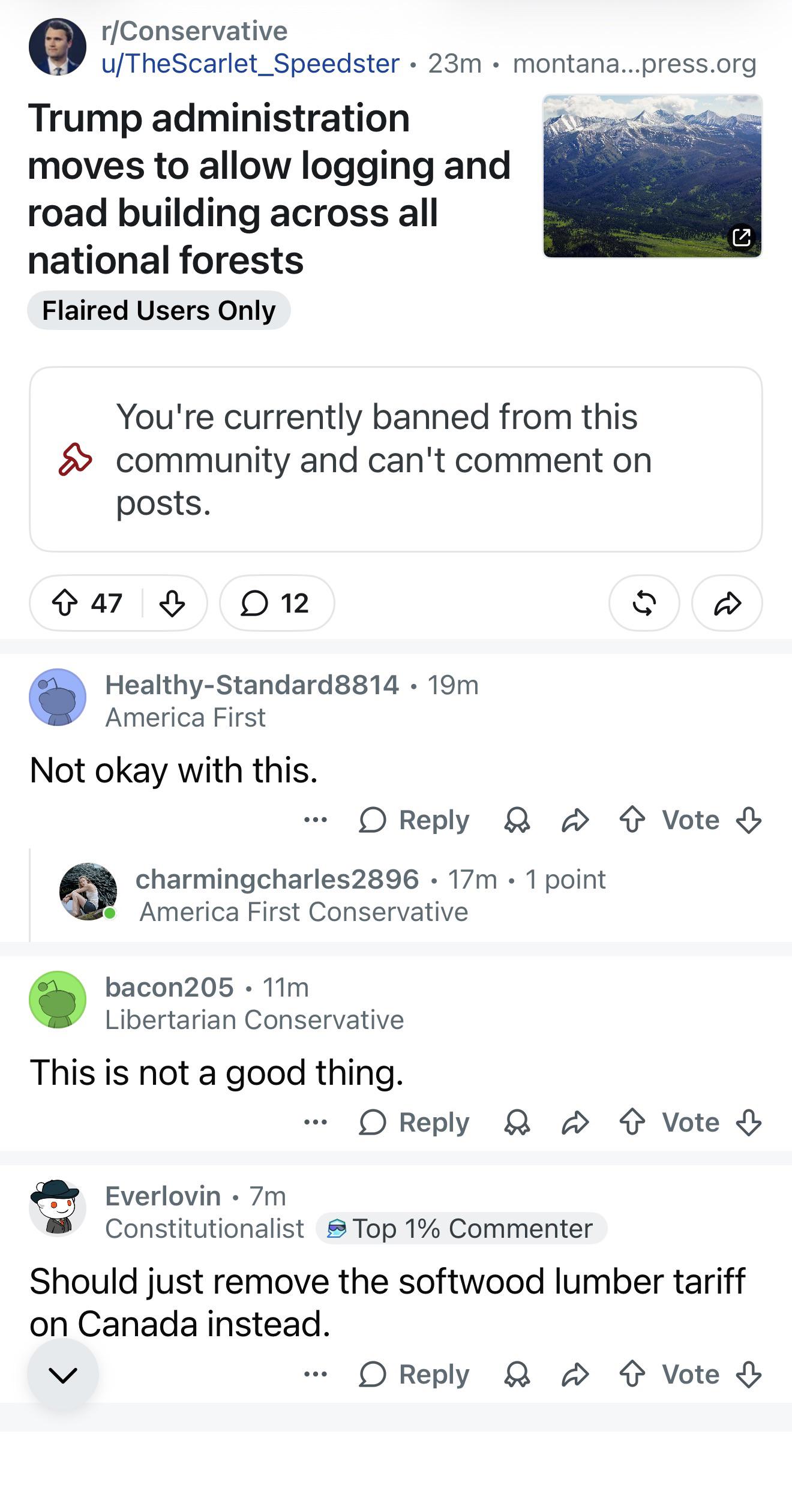Open more options on Healthy-Standard8814's comment
The width and height of the screenshot is (792, 1512).
(x=316, y=820)
